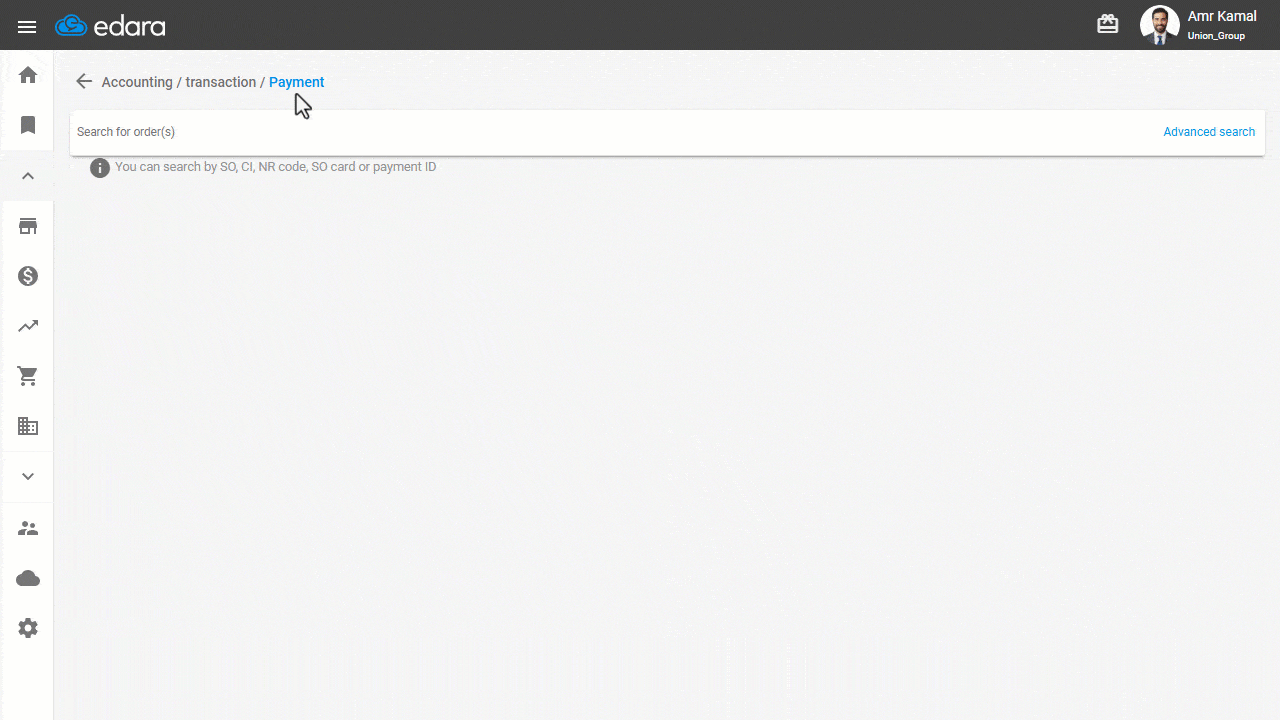Open the settings gear in sidebar
Viewport: 1280px width, 720px height.
coord(28,628)
